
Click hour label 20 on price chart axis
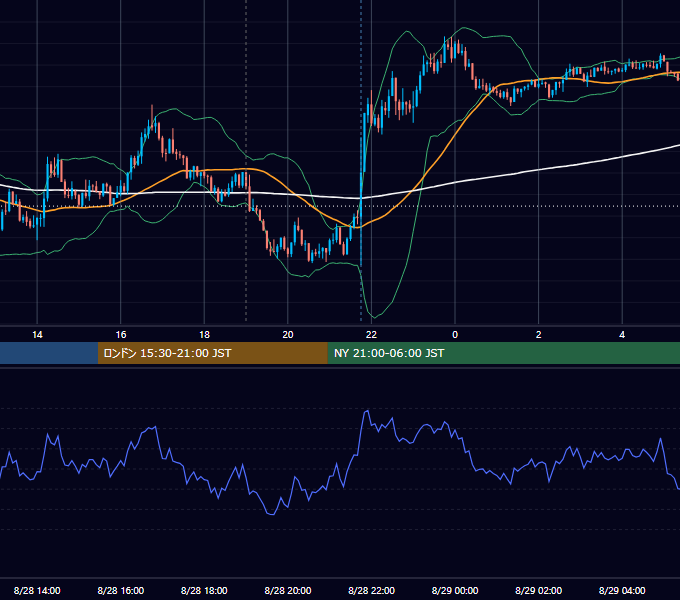pos(288,334)
